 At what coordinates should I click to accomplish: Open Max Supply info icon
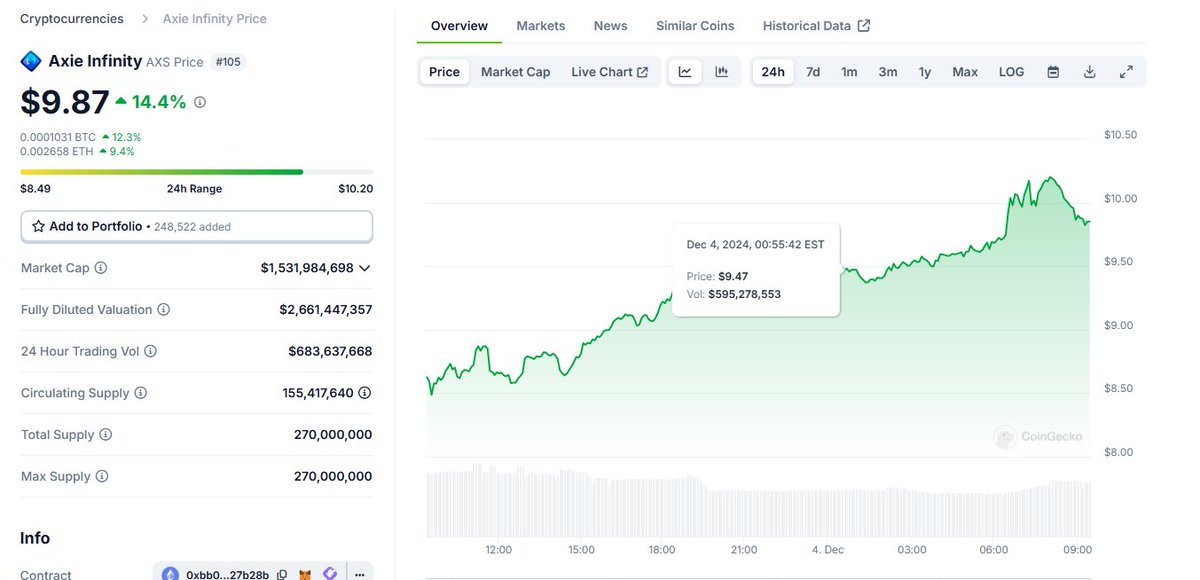[x=102, y=477]
